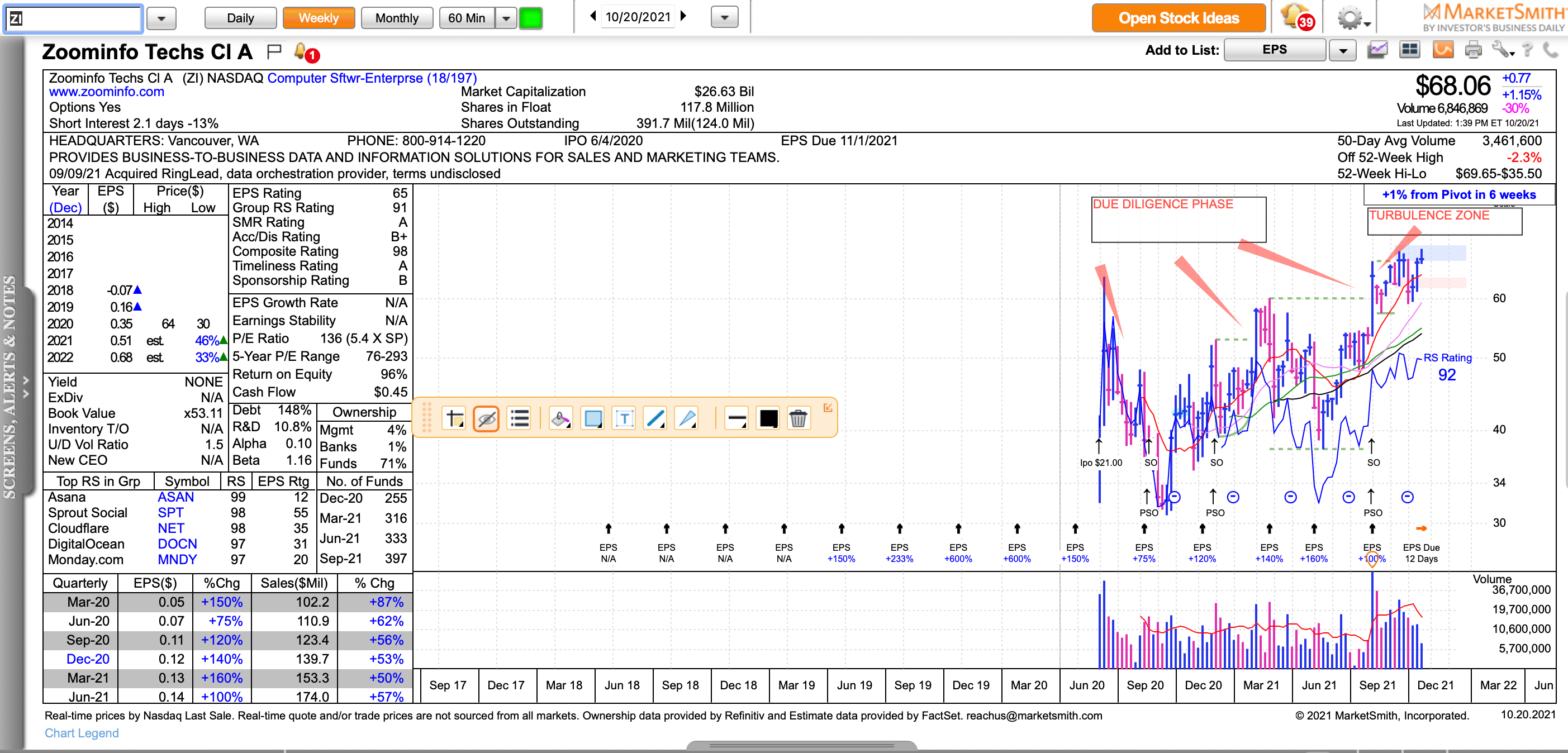Image resolution: width=1568 pixels, height=753 pixels.
Task: Click Composite Rating value 98
Action: pos(400,251)
